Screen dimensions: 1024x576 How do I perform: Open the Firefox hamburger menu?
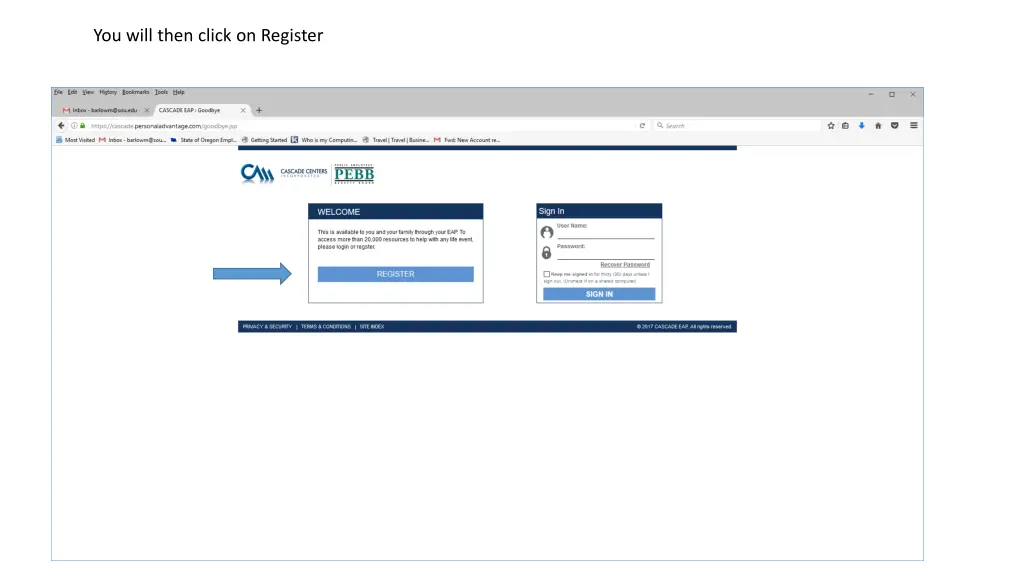coord(914,125)
